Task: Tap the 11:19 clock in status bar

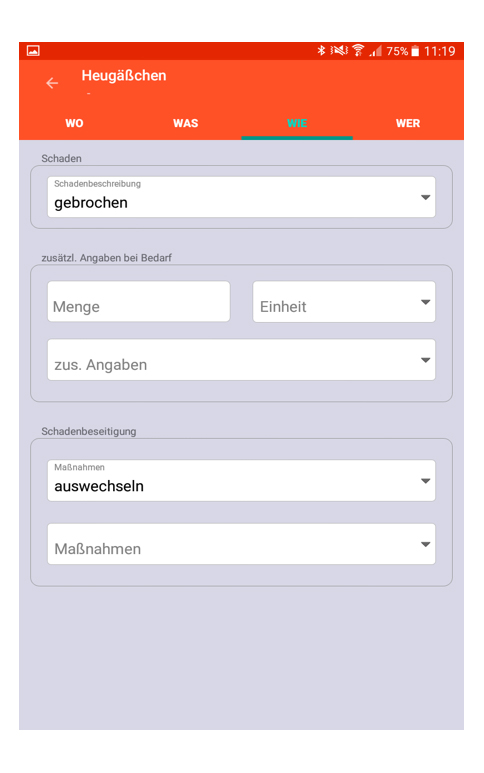Action: [x=439, y=51]
